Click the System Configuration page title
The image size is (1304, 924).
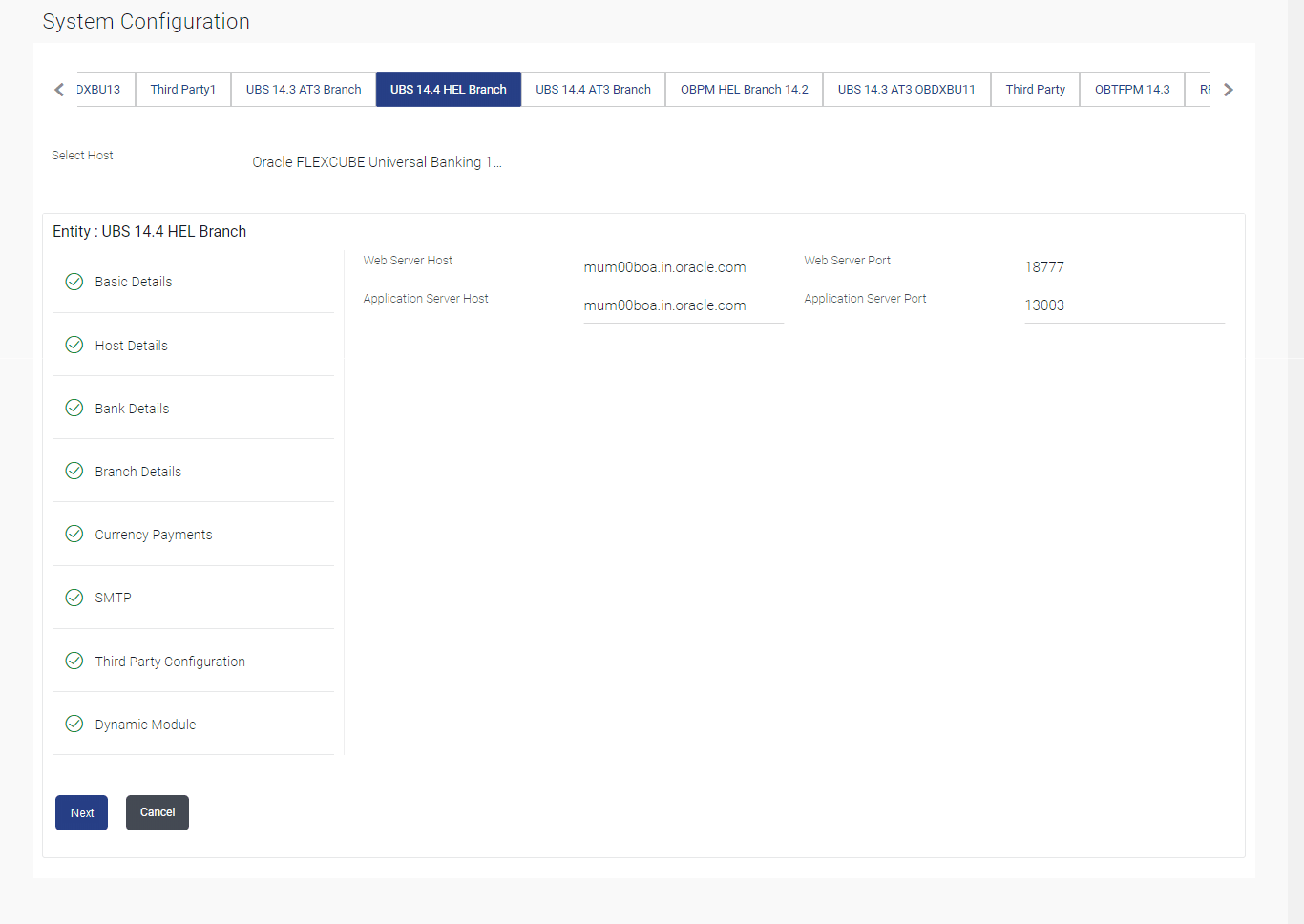coord(146,22)
